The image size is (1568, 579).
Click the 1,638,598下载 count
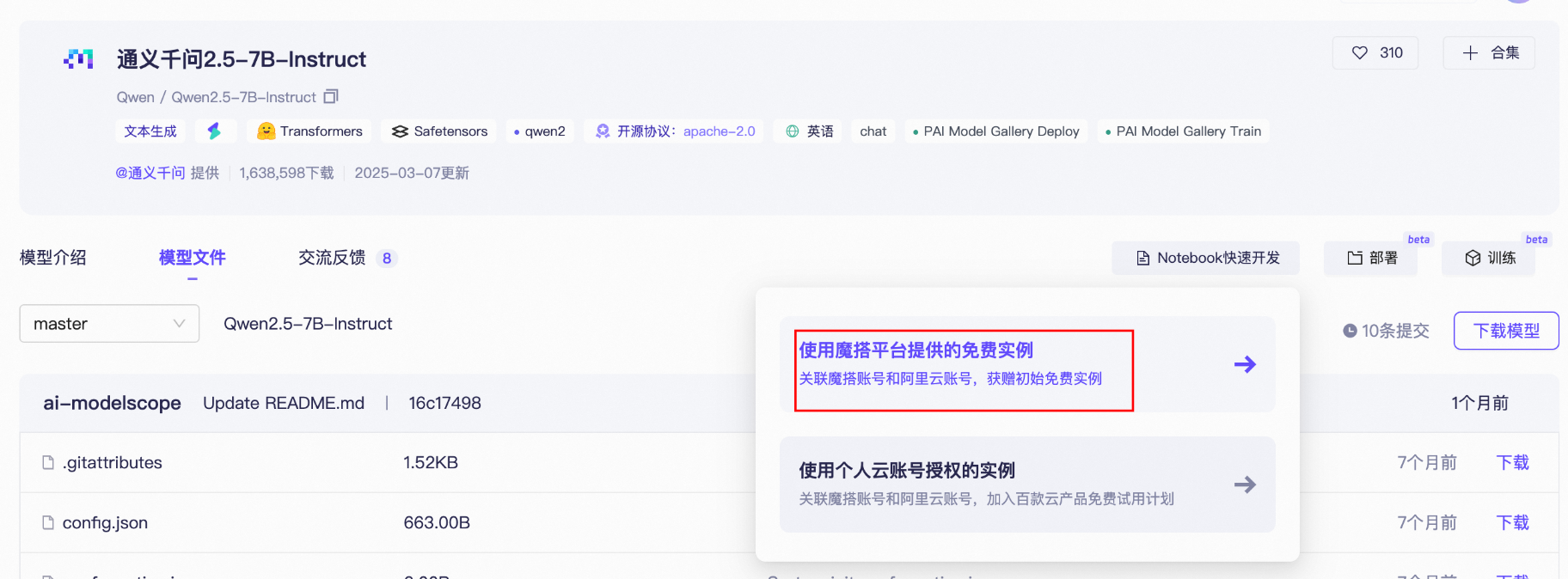point(286,173)
